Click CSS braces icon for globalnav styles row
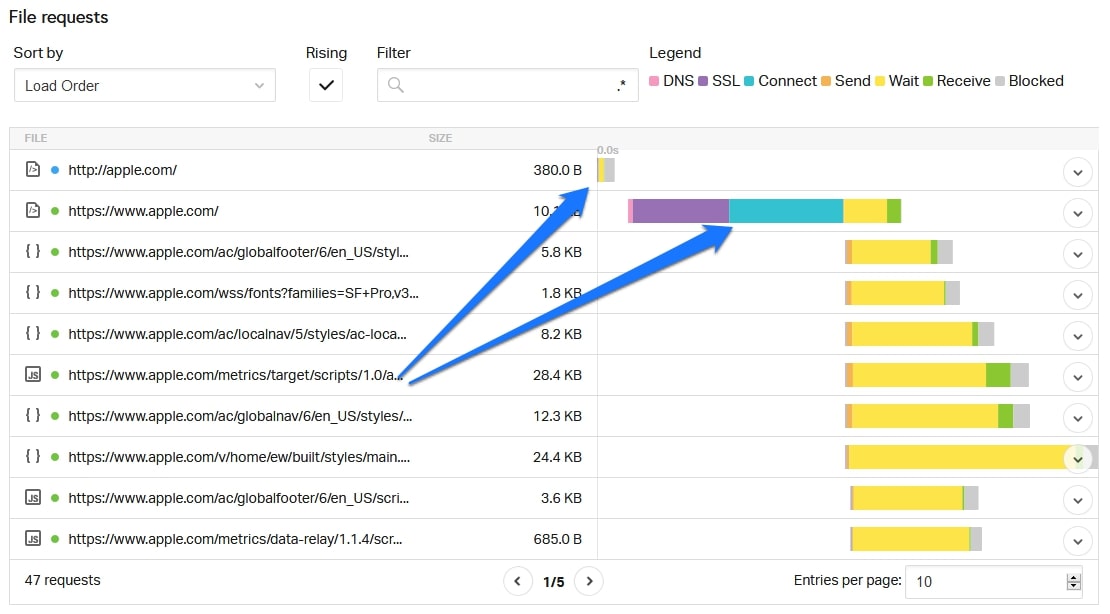1110x614 pixels. [x=33, y=416]
